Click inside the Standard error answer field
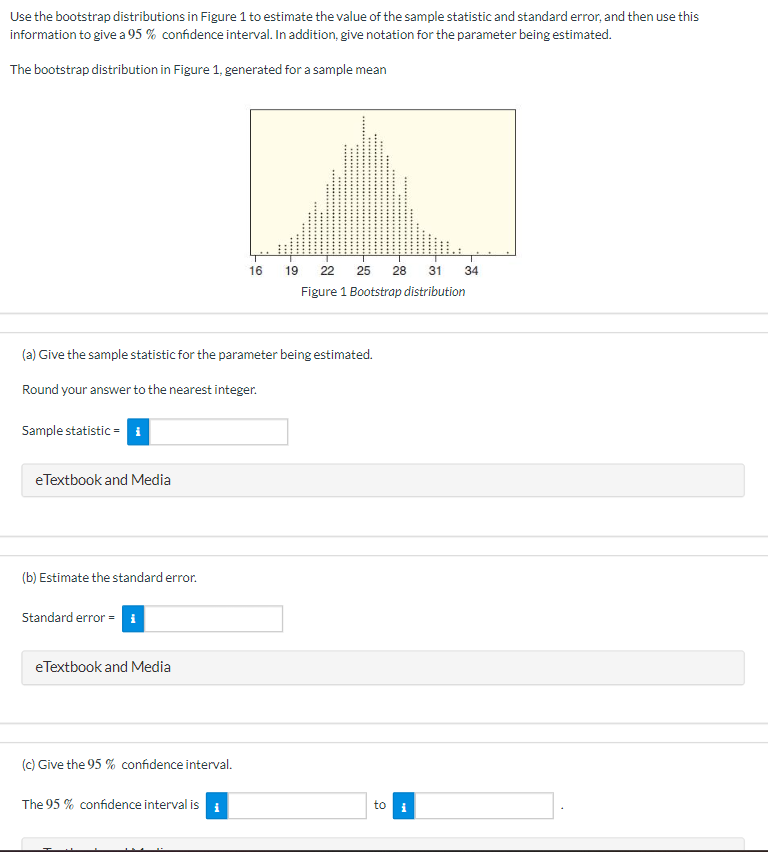This screenshot has width=768, height=852. pyautogui.click(x=215, y=618)
